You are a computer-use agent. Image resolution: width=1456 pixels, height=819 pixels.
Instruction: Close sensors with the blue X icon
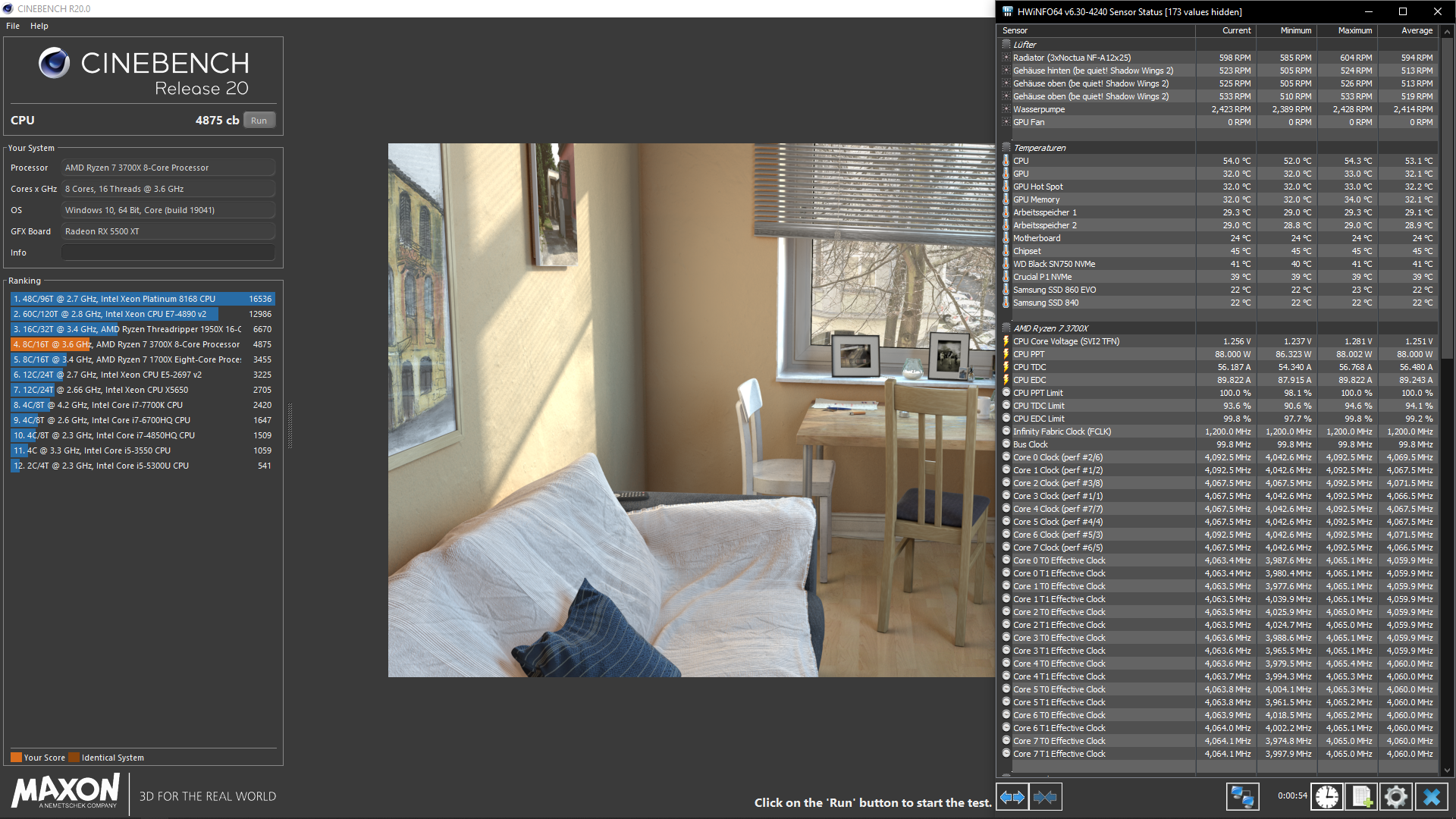click(1432, 797)
